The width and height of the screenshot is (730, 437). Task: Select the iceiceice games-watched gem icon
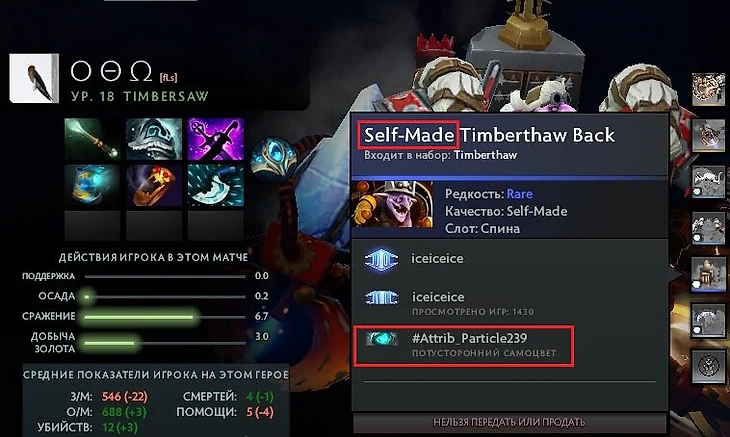381,298
